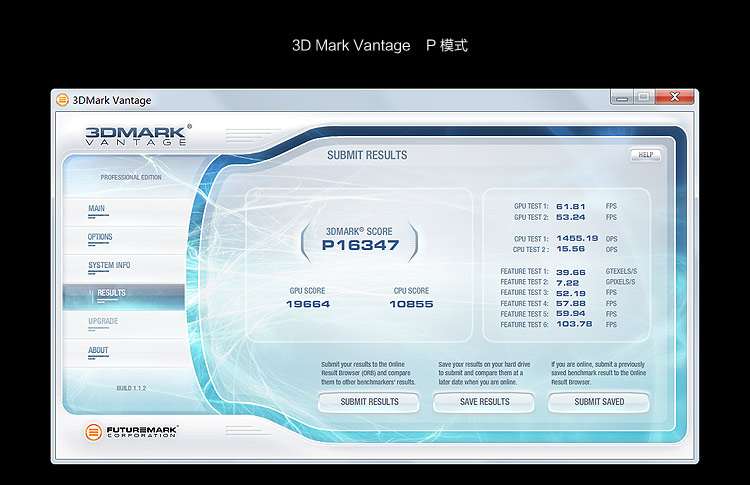Click the GPU score value 19664

(x=308, y=304)
